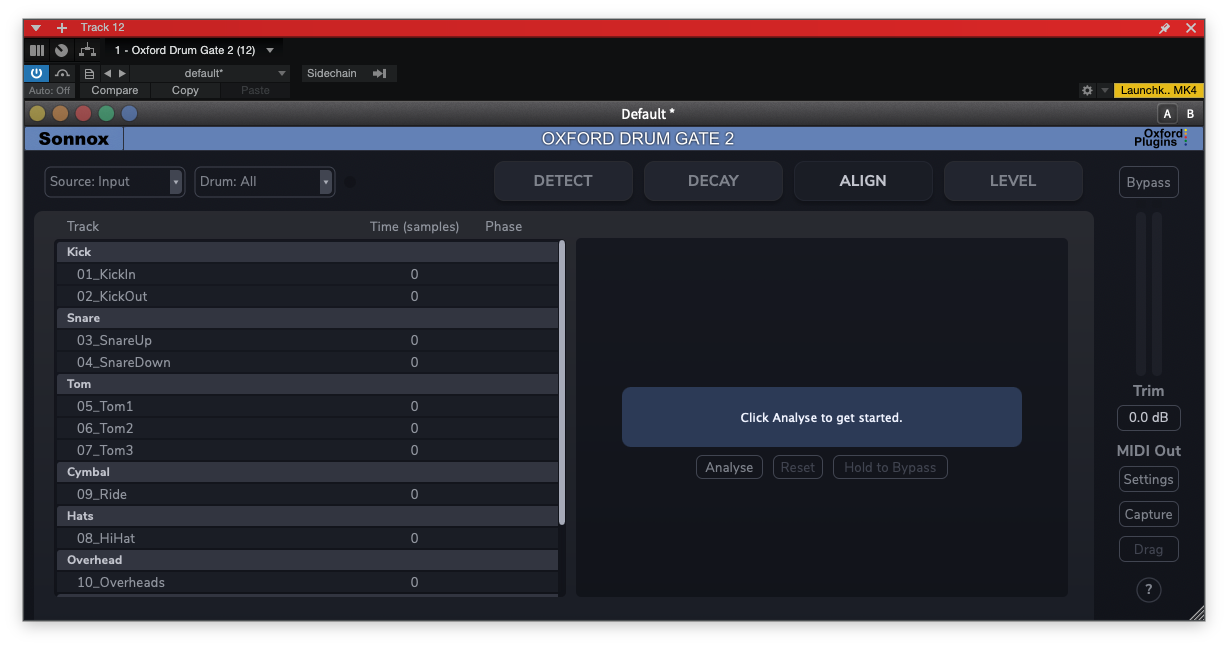Load the previous preset arrow
Screen dimensions: 1228x648
tap(108, 73)
